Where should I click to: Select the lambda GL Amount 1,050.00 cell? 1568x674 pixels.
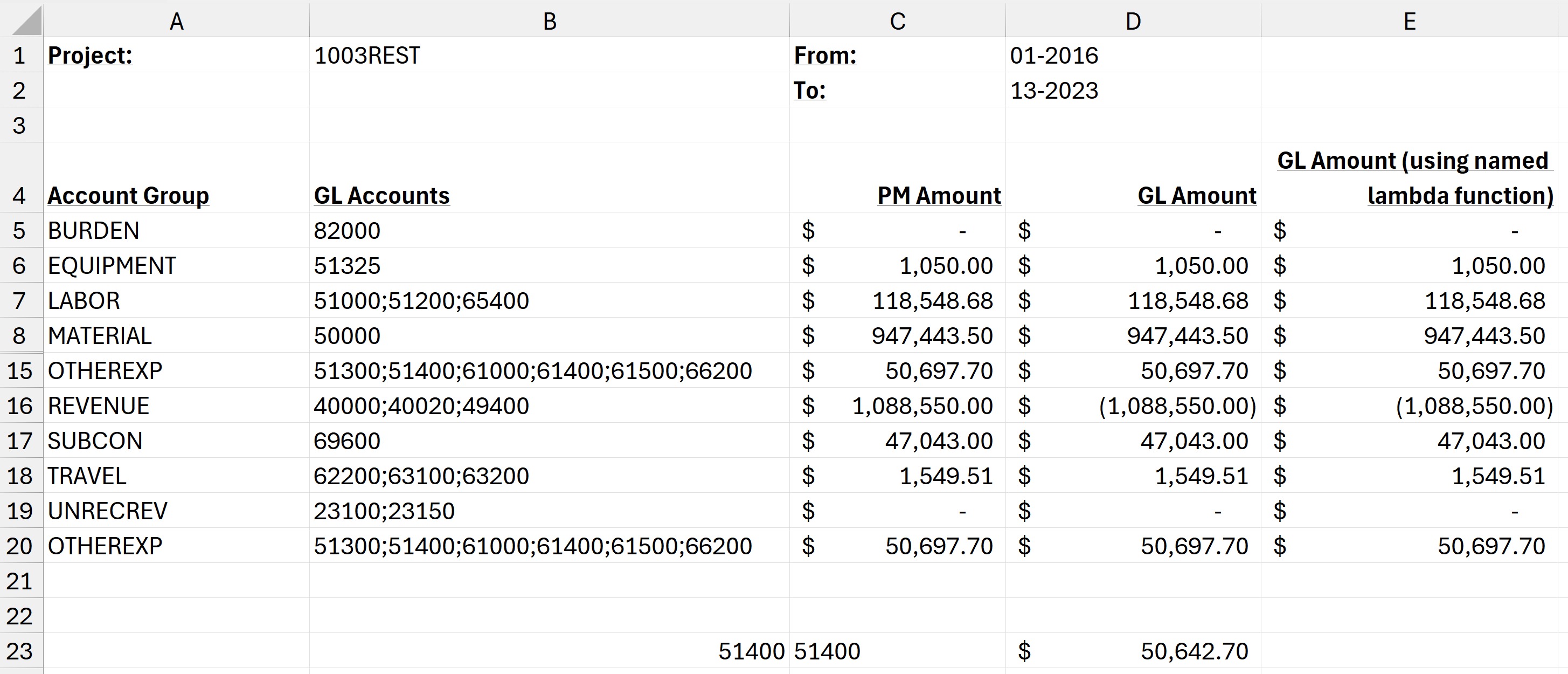coord(1410,265)
